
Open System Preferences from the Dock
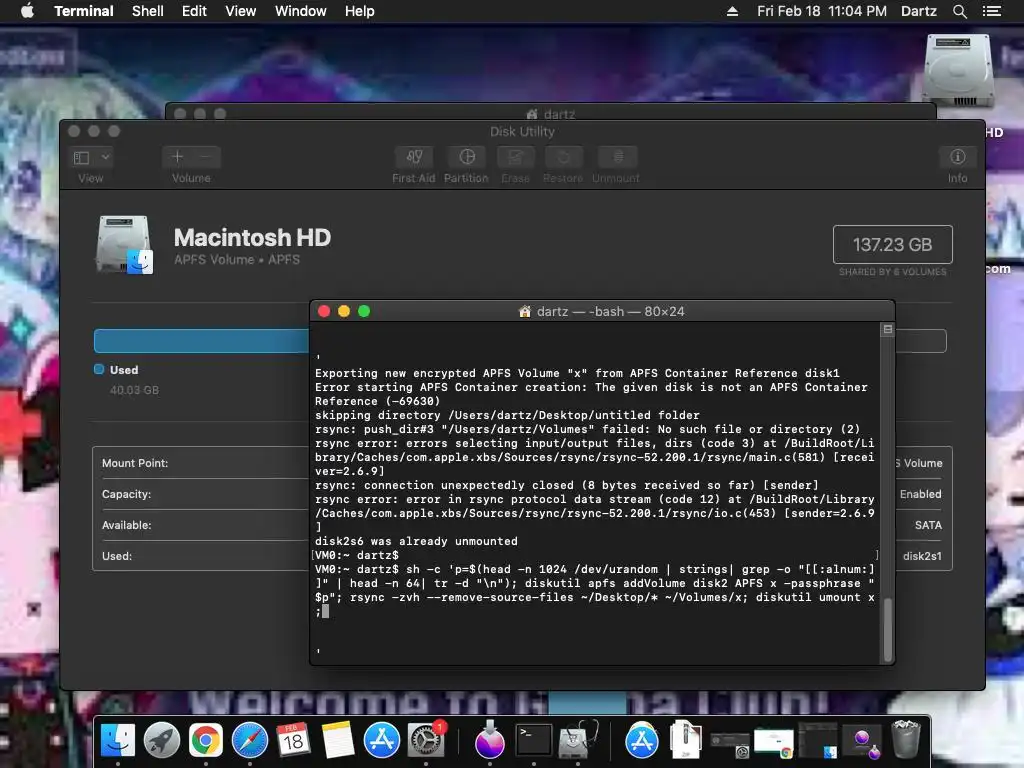[426, 741]
